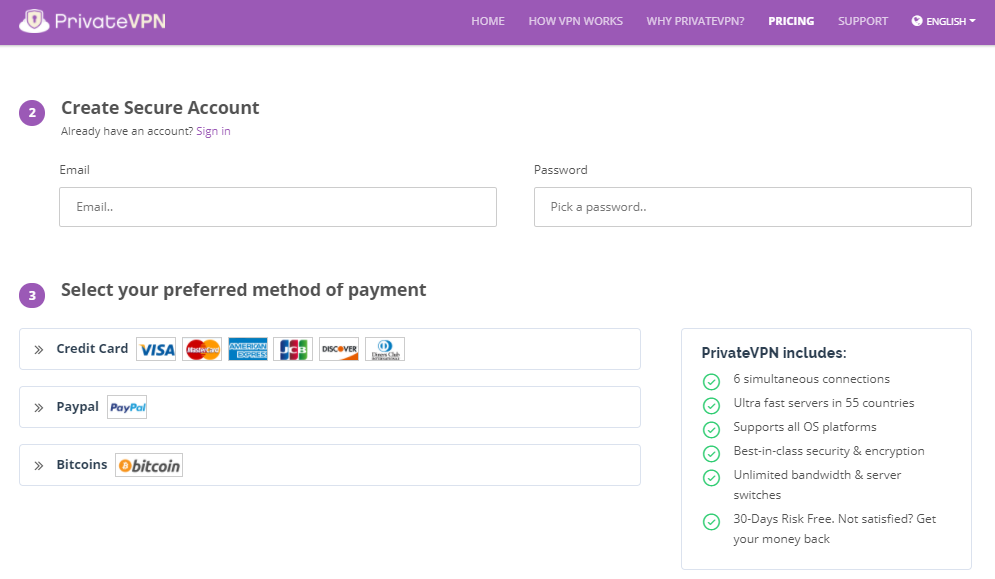Image resolution: width=995 pixels, height=579 pixels.
Task: Open WHY PRIVATEVPN? menu item
Action: (x=695, y=21)
